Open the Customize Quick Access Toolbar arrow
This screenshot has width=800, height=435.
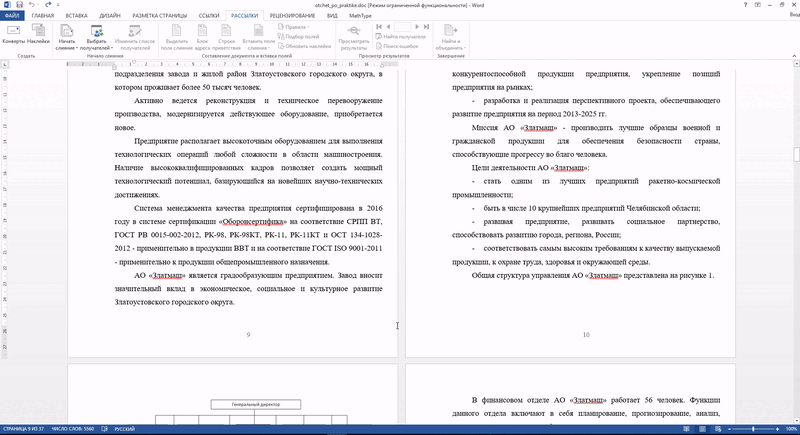click(x=58, y=5)
